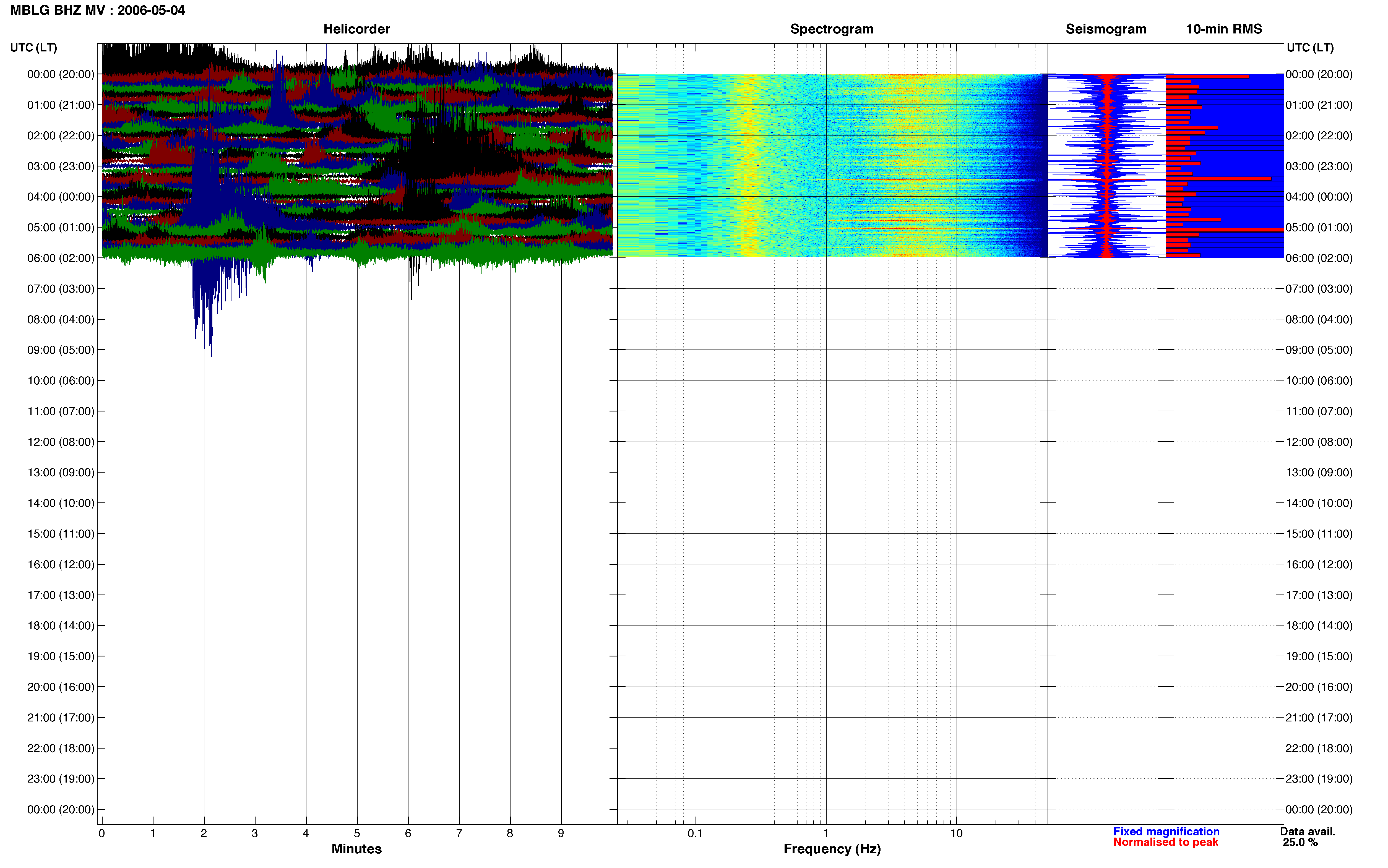Image resolution: width=1388 pixels, height=868 pixels.
Task: Click the left 'UTC (LT)' axis header
Action: point(34,47)
